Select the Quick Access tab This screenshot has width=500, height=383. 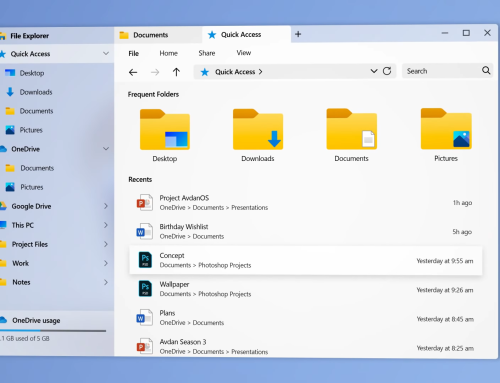point(246,34)
